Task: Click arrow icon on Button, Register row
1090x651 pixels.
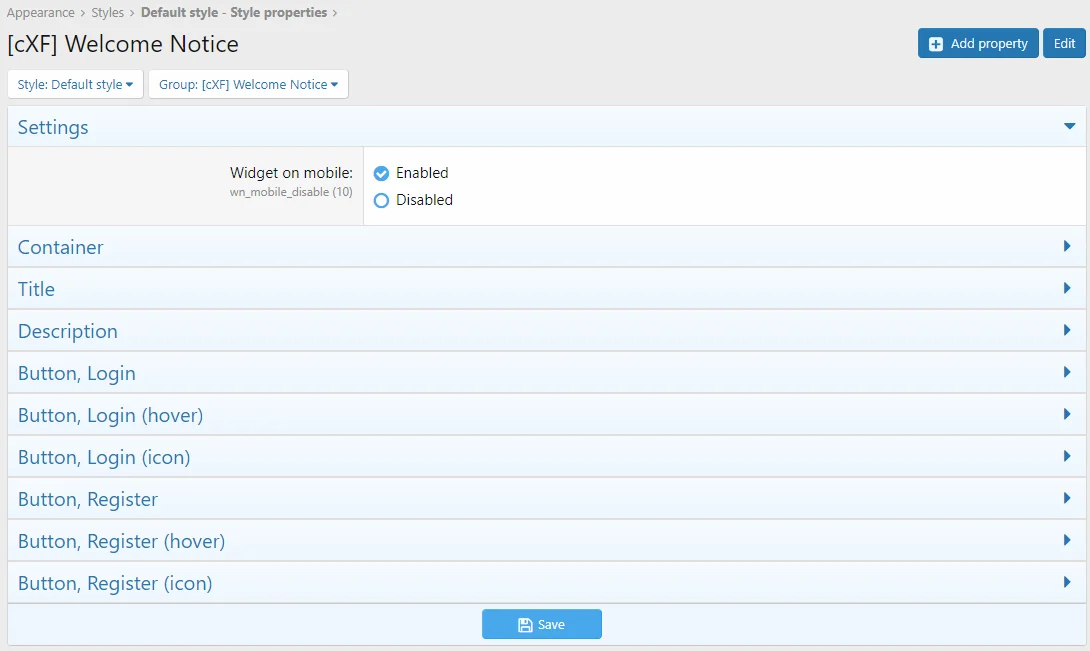Action: coord(1068,498)
